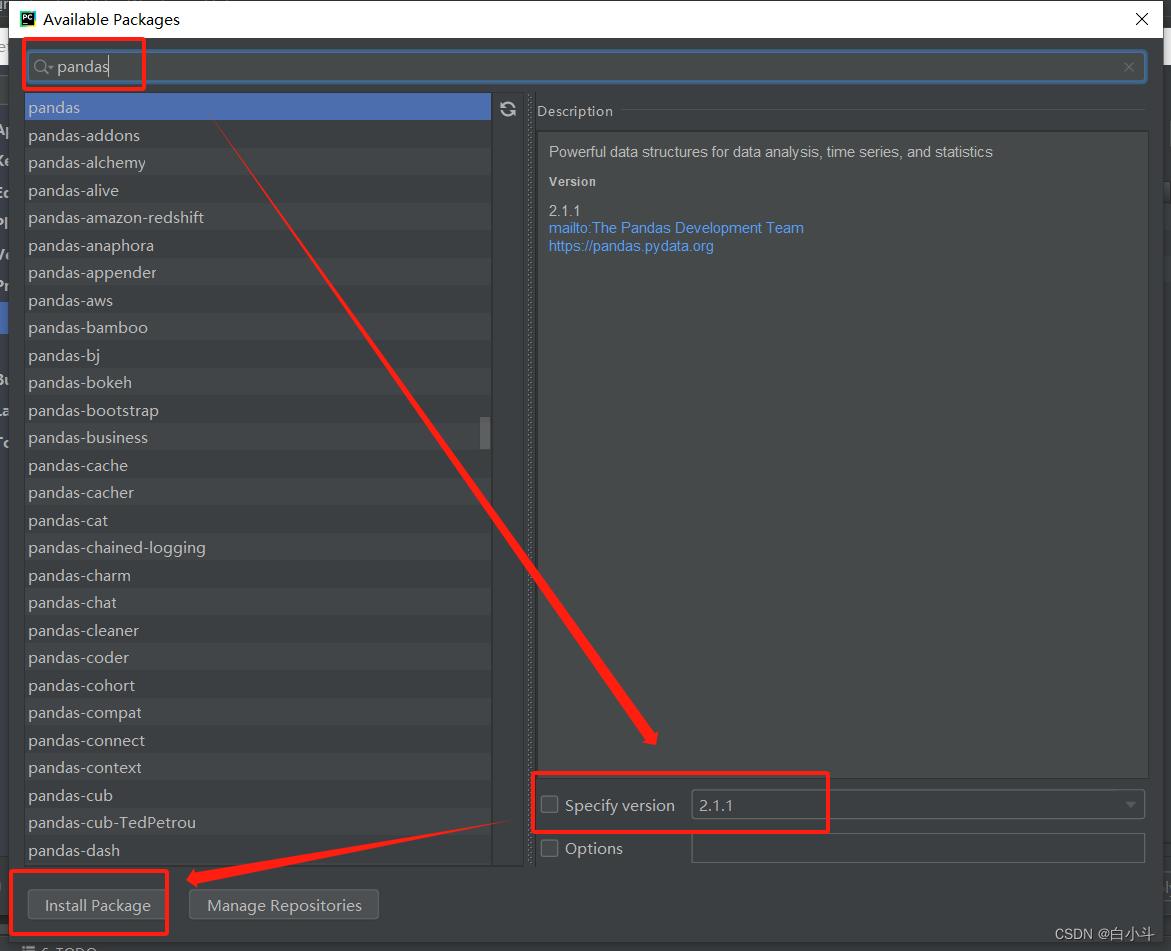Select pandas-cleaner in the list
Screen dimensions: 1171x951
coord(258,630)
